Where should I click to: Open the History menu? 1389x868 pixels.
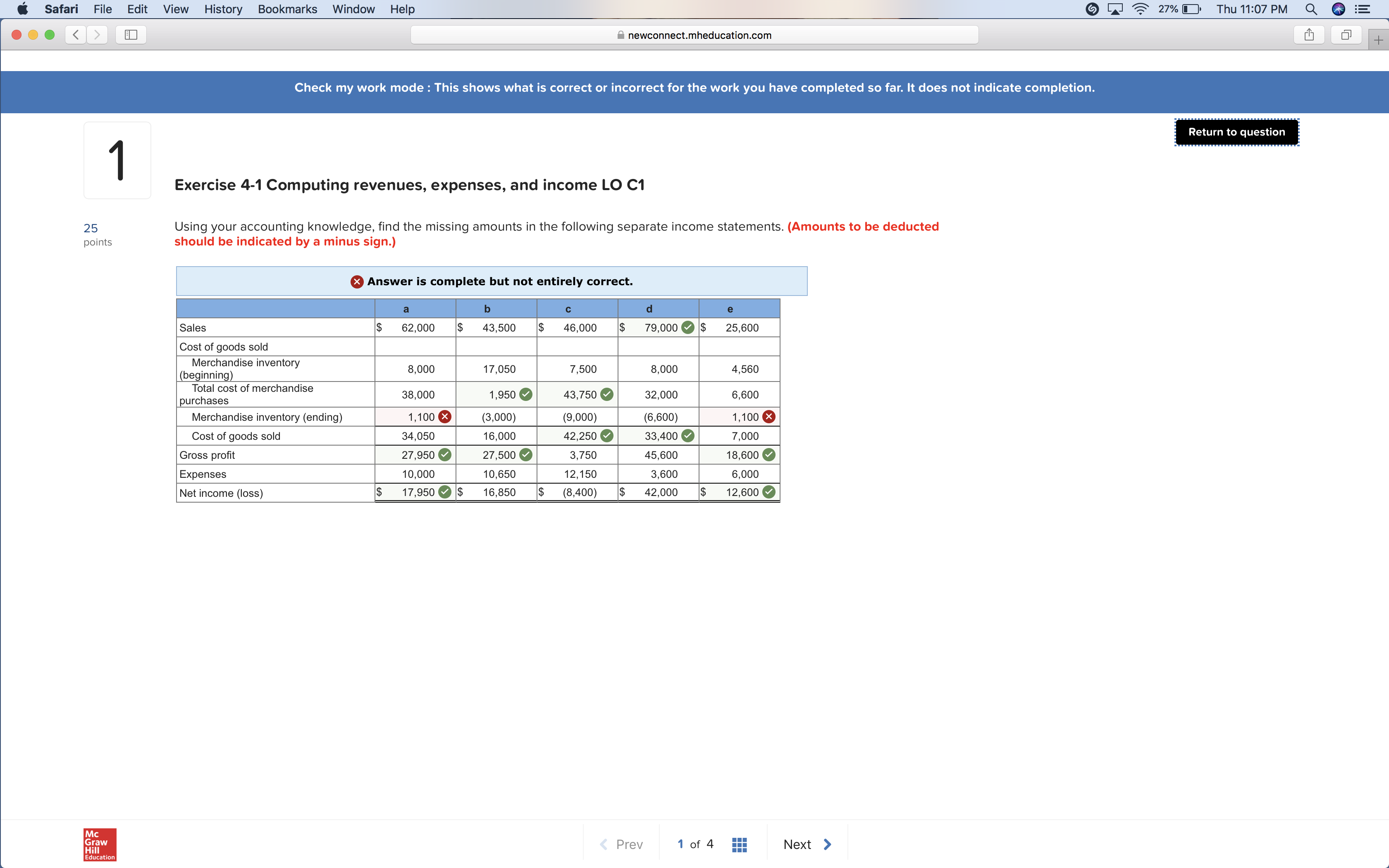click(x=223, y=9)
